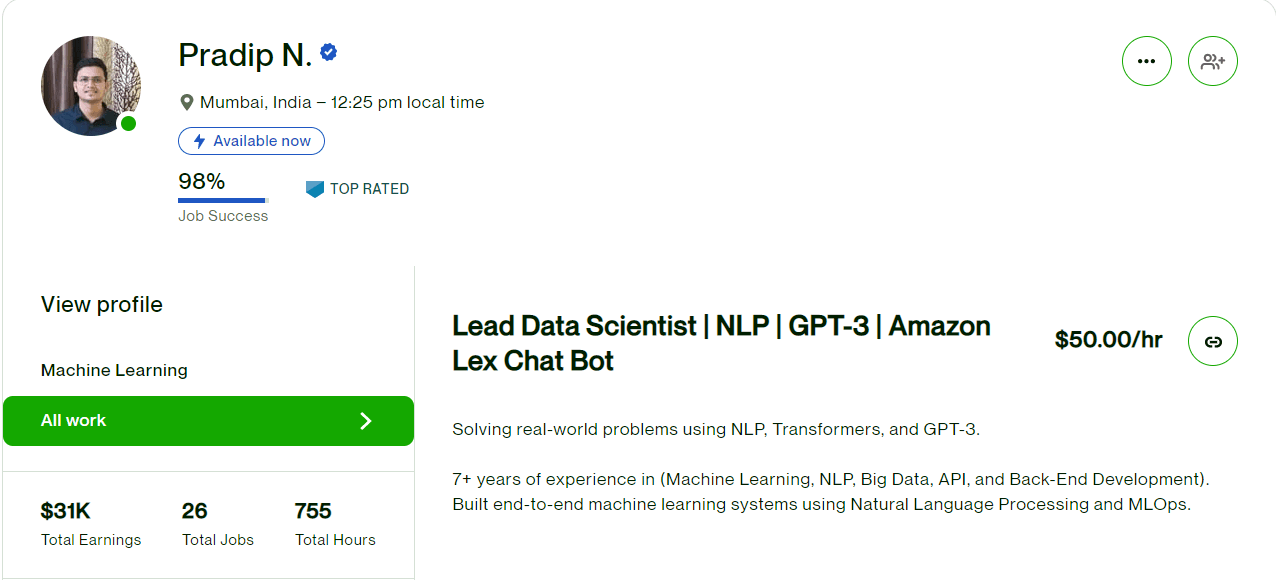Image resolution: width=1276 pixels, height=580 pixels.
Task: Click the Top Rated shield badge
Action: [313, 188]
